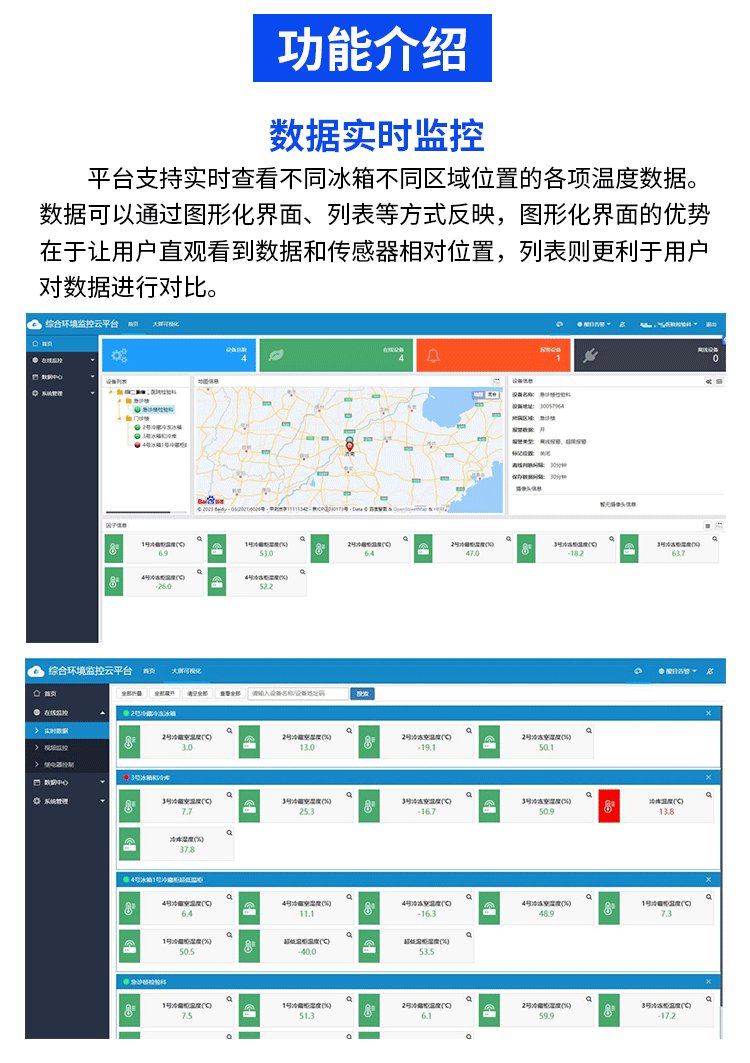Image resolution: width=750 pixels, height=1063 pixels.
Task: Click the 全部折叠 button
Action: coord(131,693)
